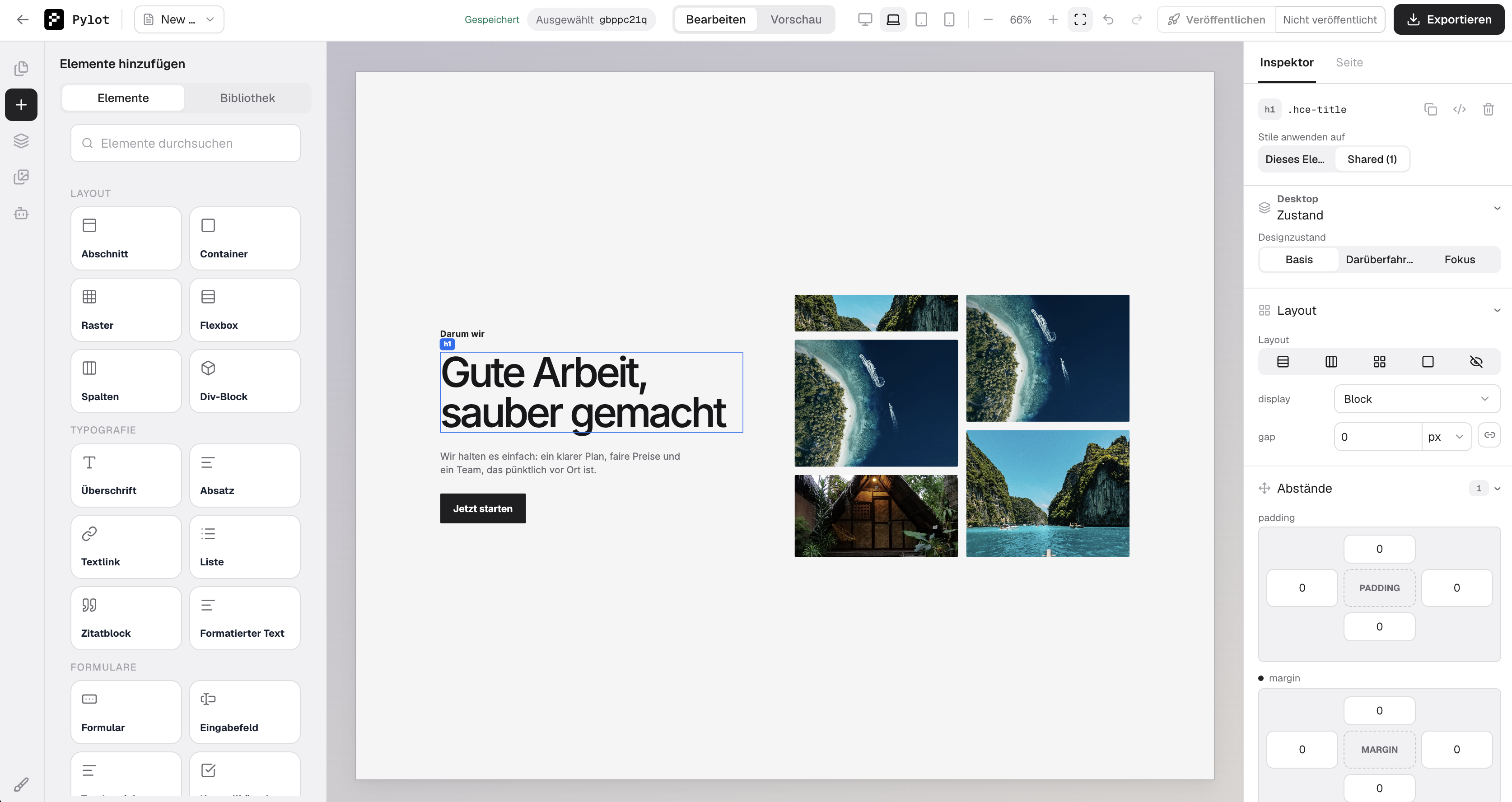Click the Exportieren button

(x=1449, y=19)
